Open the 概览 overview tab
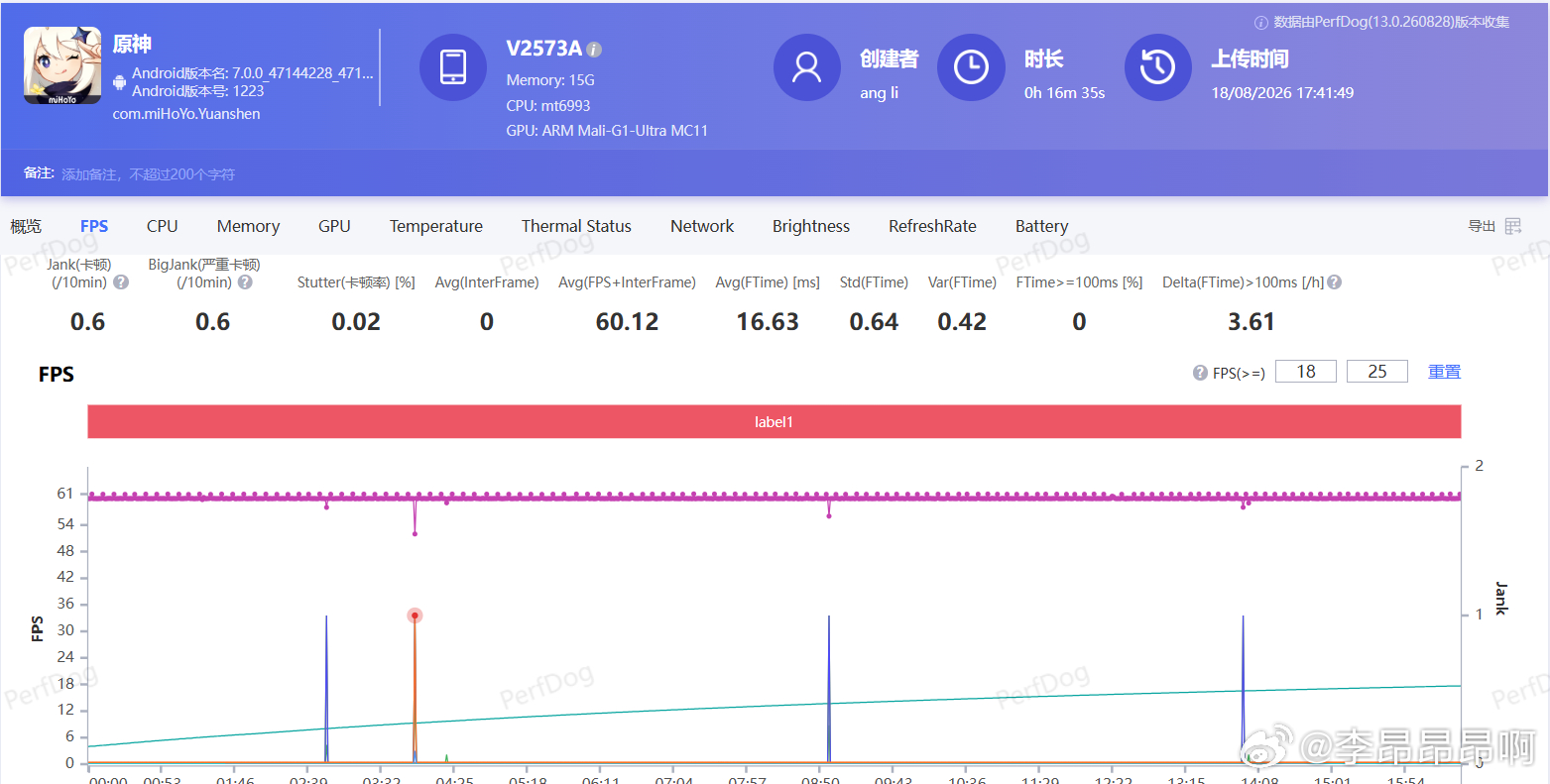The width and height of the screenshot is (1550, 784). point(26,226)
